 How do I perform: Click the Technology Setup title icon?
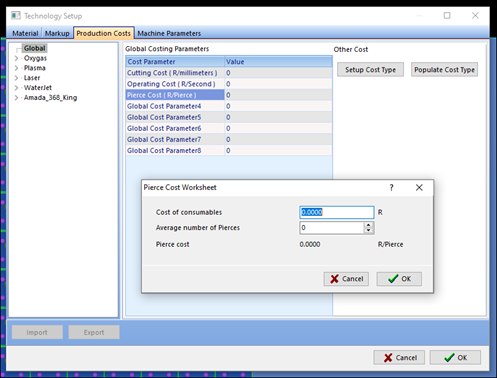point(15,16)
